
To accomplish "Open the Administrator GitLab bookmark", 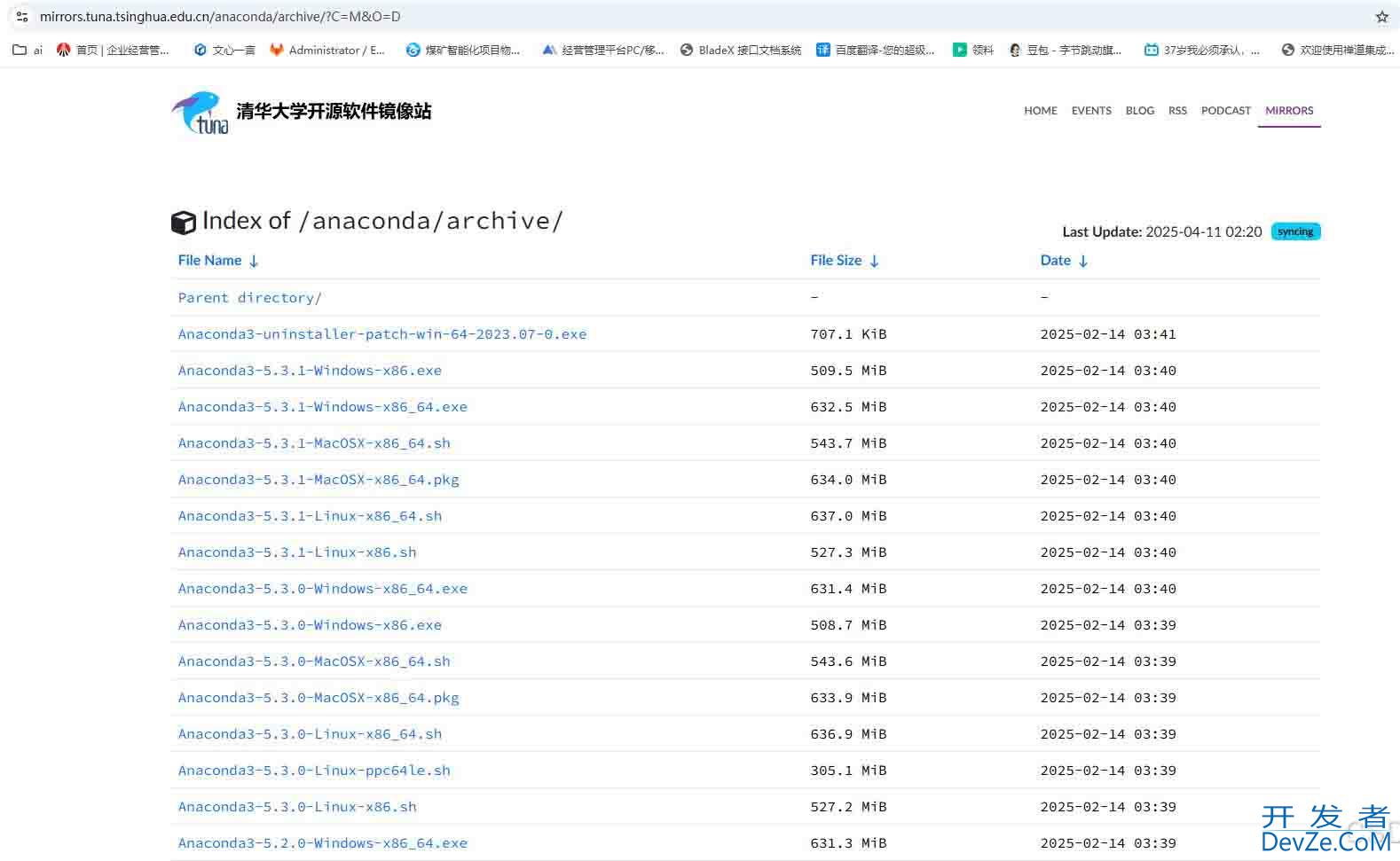I will (x=327, y=51).
